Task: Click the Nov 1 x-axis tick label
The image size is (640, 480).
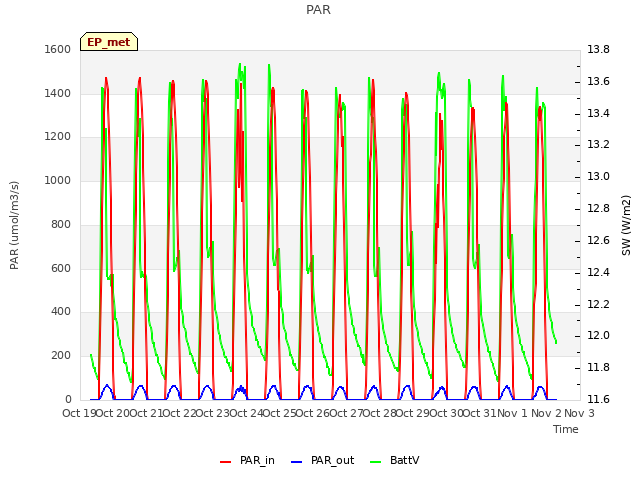Action: 513,413
